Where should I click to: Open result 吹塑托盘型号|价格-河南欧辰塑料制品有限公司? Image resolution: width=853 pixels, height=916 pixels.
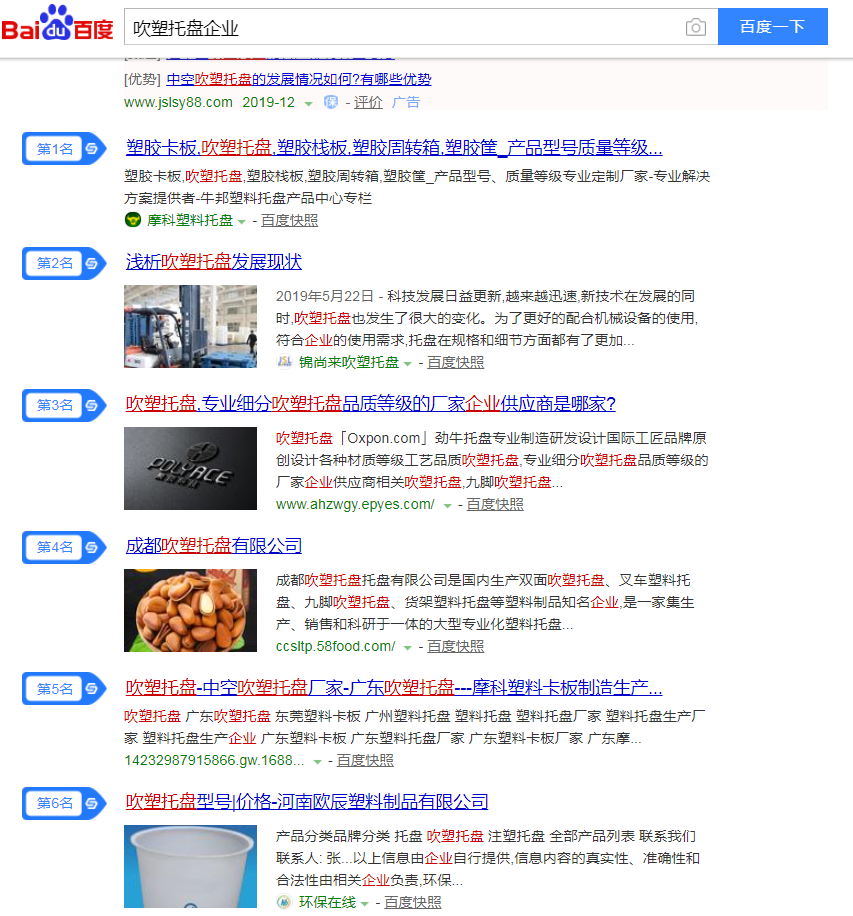pyautogui.click(x=307, y=802)
